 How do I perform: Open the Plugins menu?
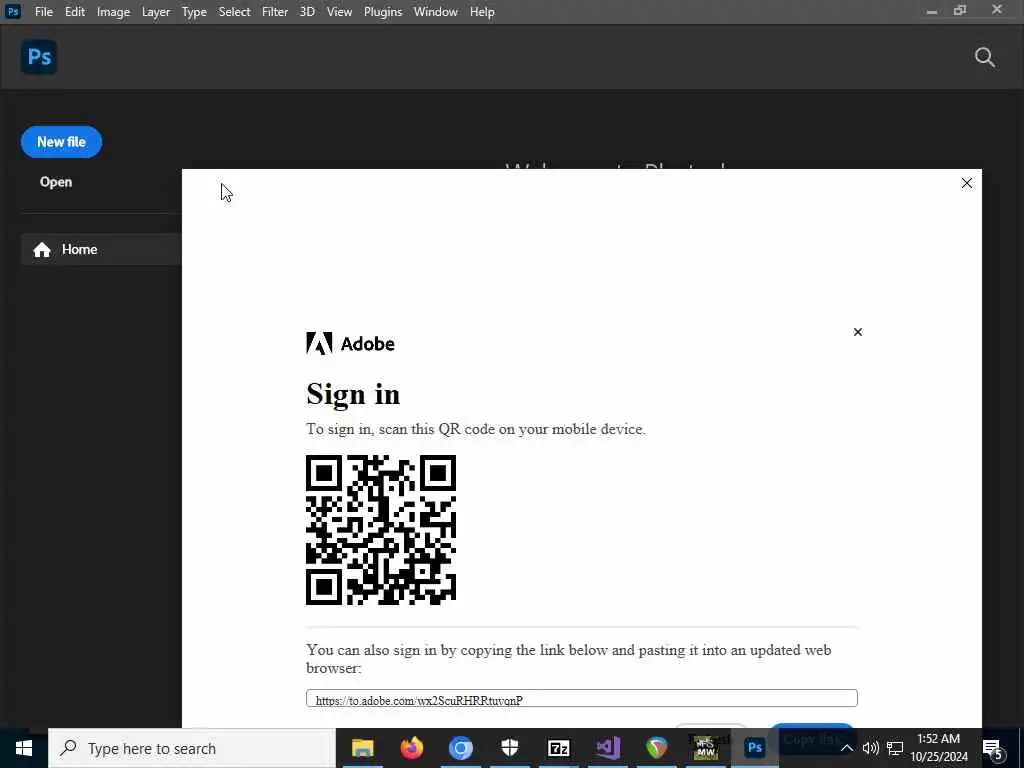click(x=383, y=12)
